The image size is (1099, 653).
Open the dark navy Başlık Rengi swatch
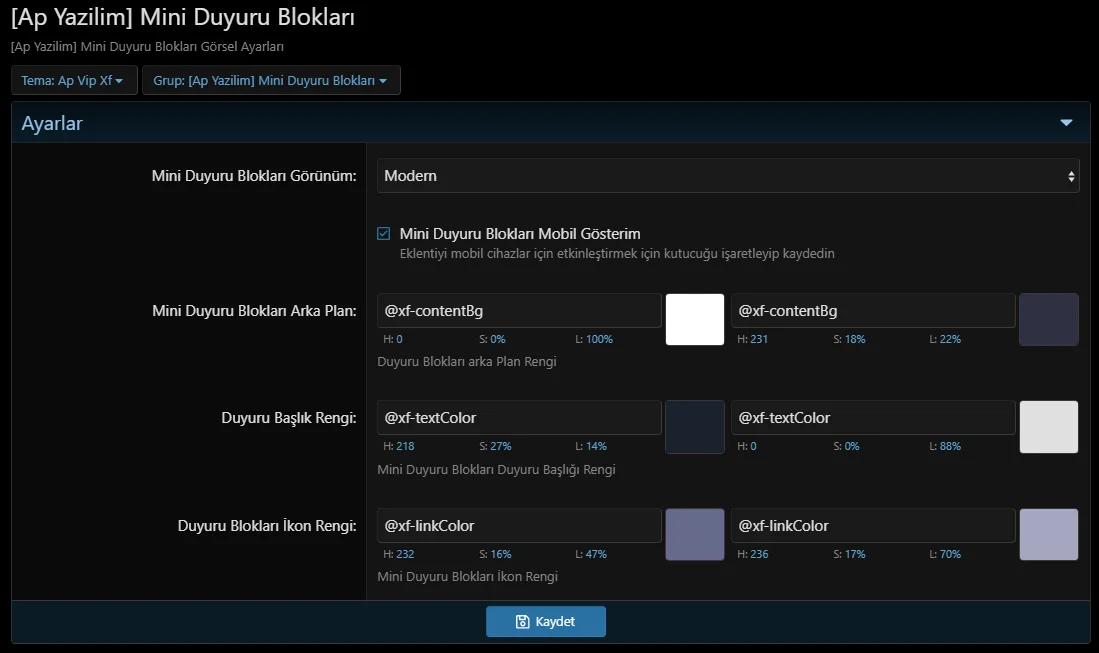click(x=695, y=427)
